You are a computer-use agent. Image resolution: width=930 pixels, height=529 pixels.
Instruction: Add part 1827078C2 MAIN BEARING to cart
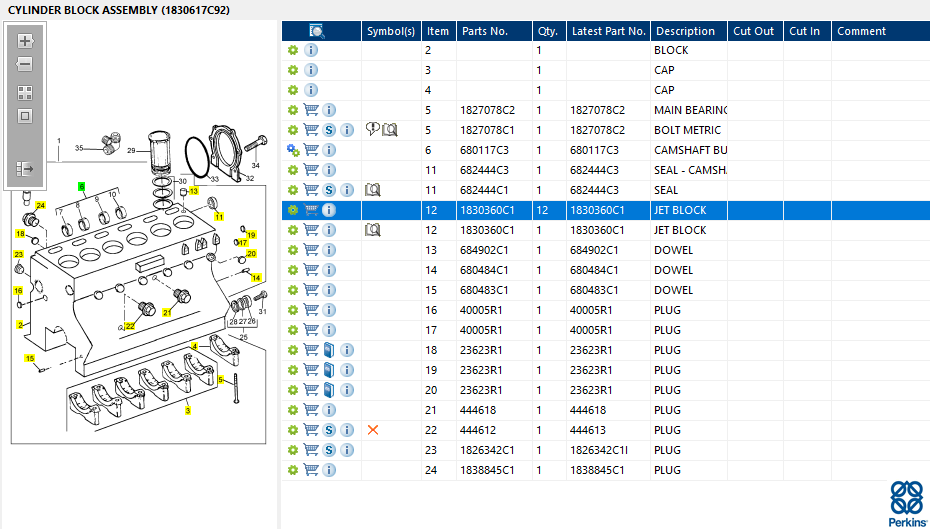coord(311,110)
